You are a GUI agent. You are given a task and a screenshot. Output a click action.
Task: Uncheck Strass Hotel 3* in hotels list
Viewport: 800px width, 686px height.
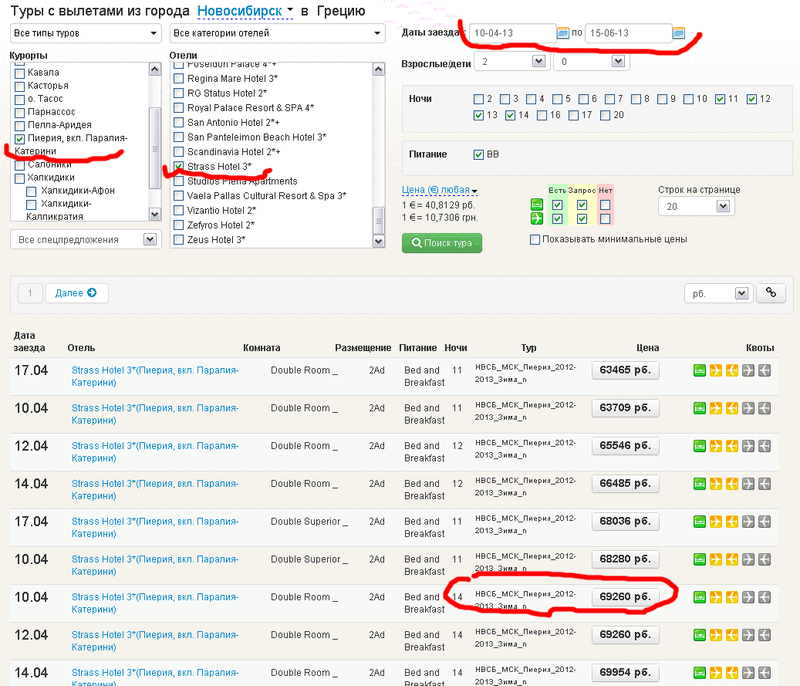179,166
